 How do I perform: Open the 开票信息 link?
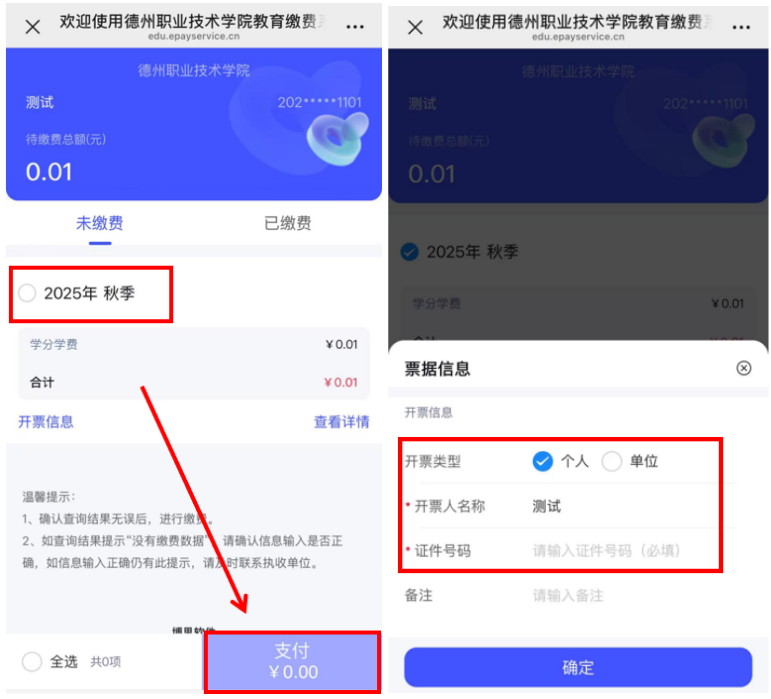coord(46,422)
